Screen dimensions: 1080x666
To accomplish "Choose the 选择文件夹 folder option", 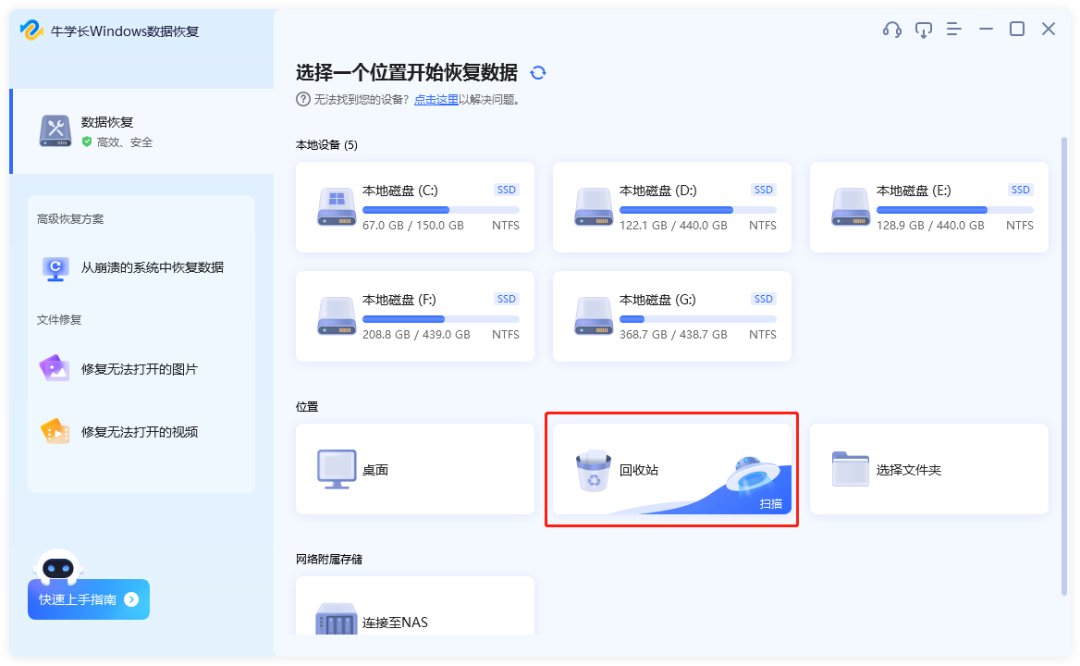I will 928,468.
